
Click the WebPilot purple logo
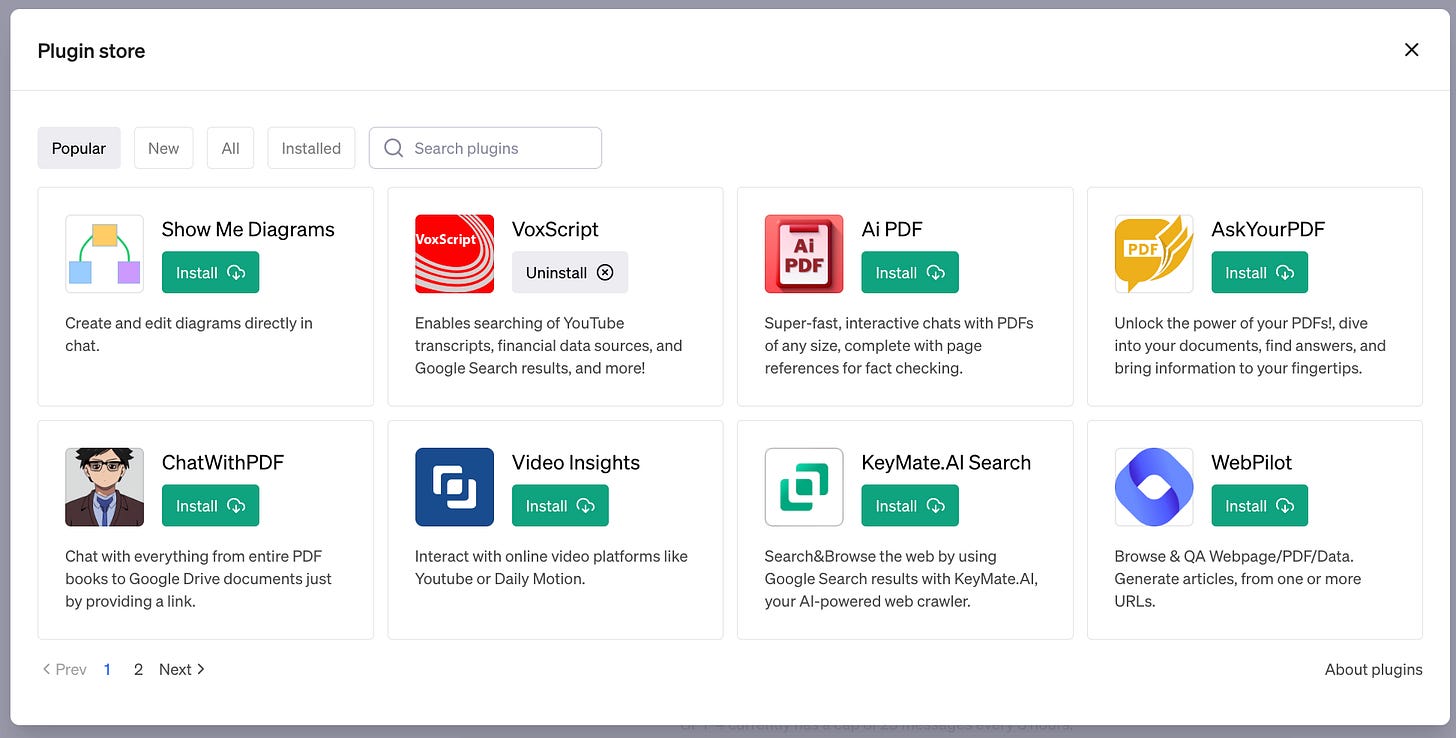point(1154,487)
